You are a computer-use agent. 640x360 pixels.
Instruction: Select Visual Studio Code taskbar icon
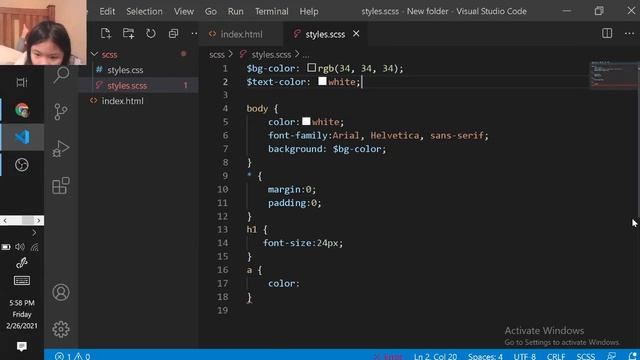tap(22, 137)
